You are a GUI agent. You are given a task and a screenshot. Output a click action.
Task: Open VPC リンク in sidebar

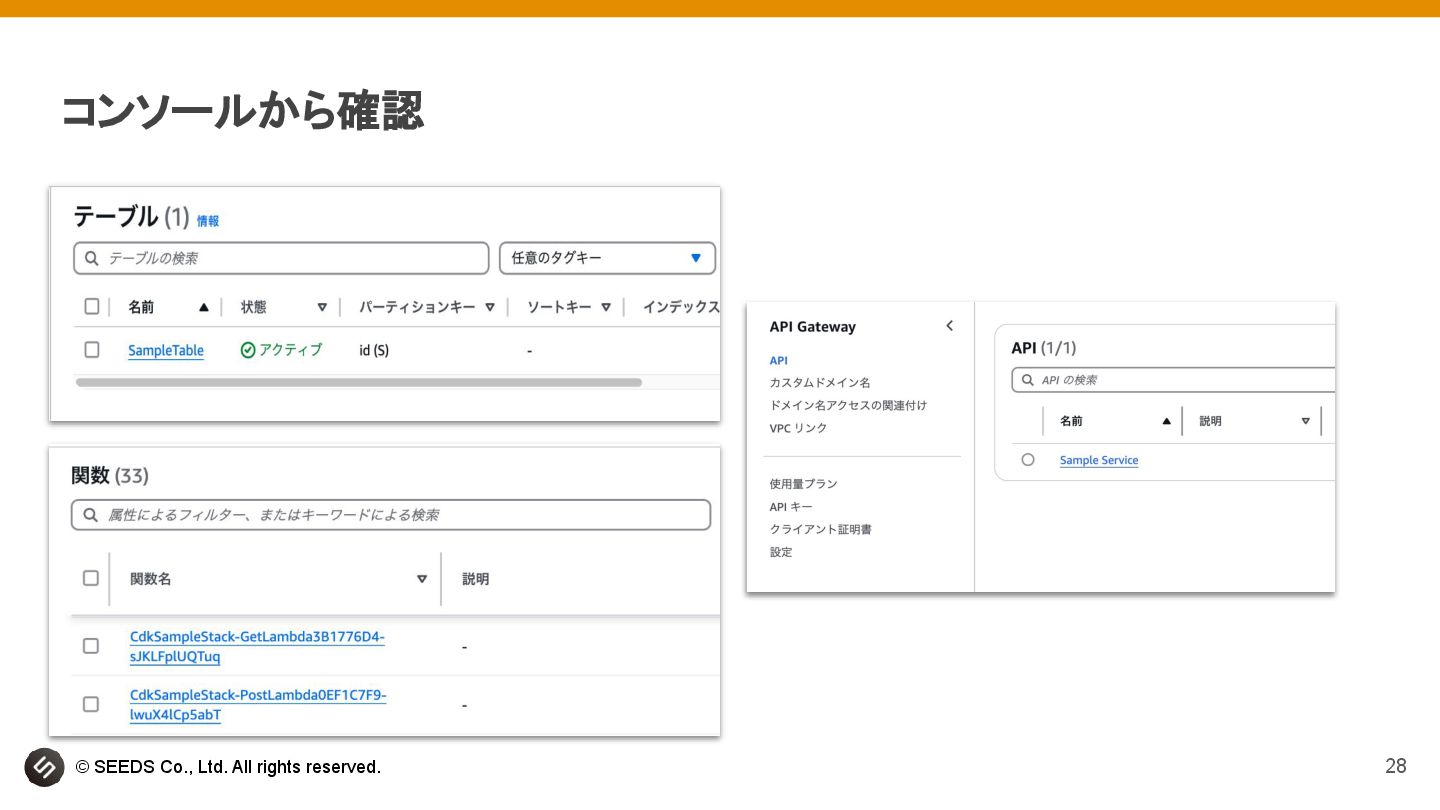coord(798,428)
